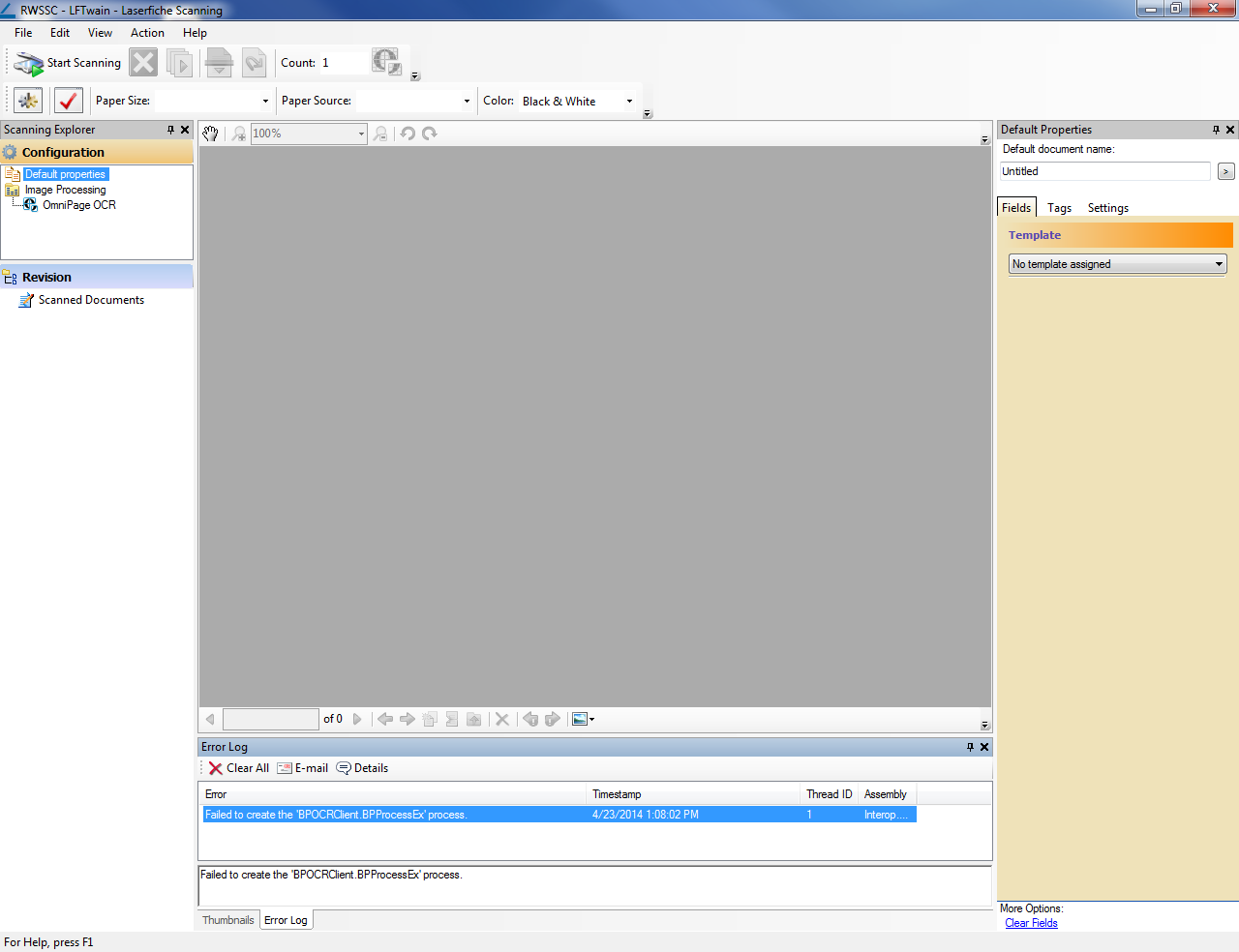Open the Paper Size dropdown
Screen dimensions: 1239x952
265,101
